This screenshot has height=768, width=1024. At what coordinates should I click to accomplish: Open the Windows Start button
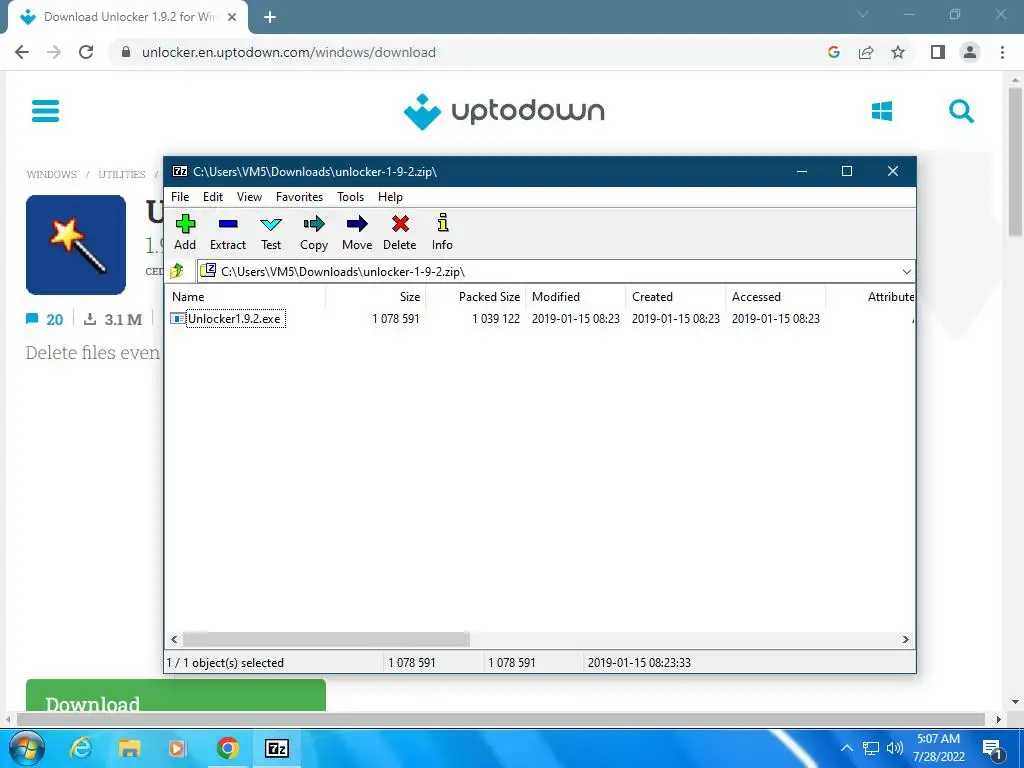coord(27,748)
